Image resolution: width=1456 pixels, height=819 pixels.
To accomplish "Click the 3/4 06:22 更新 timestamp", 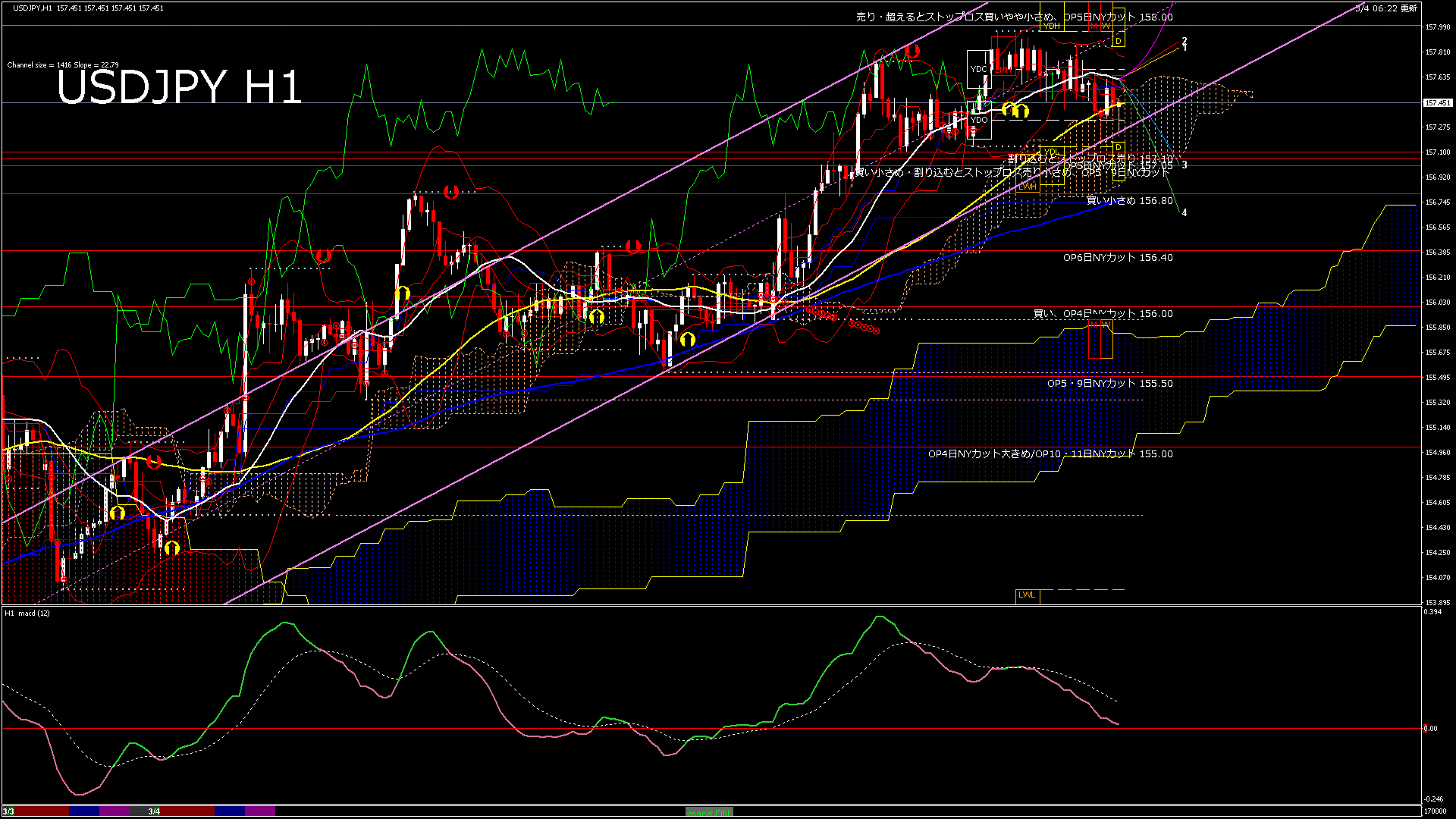I will coord(1386,8).
